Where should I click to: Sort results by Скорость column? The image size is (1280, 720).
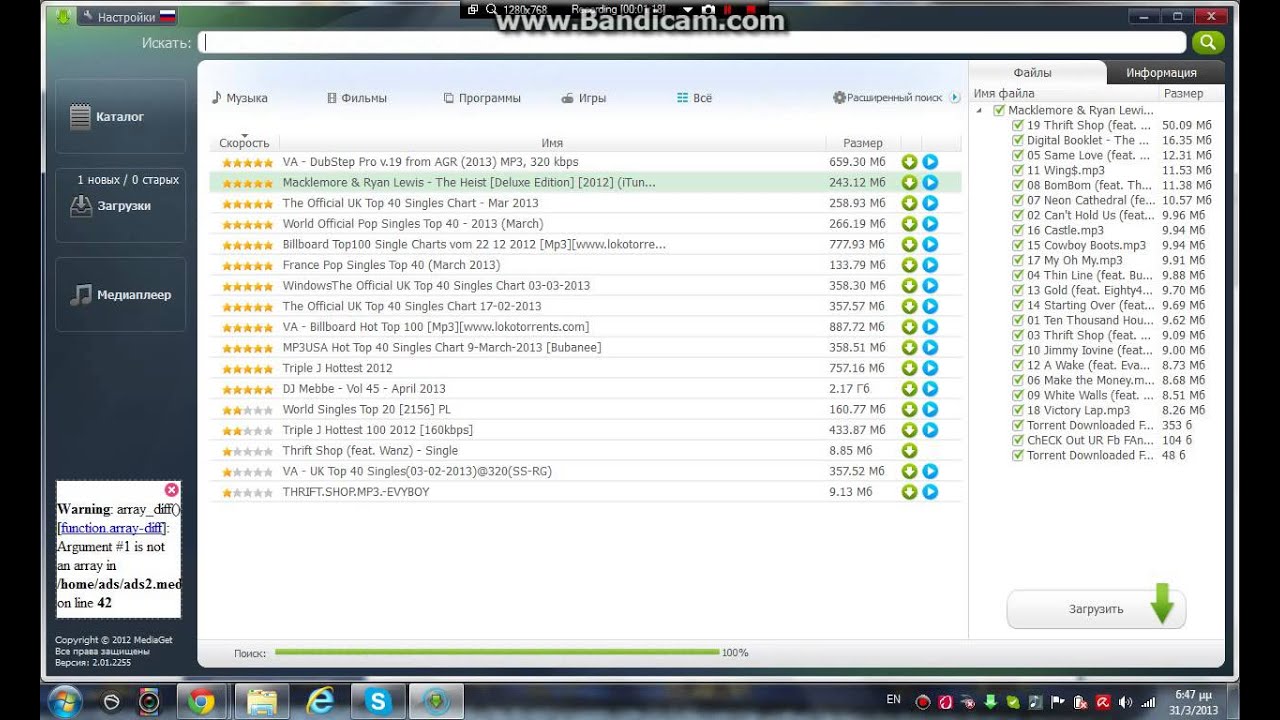[244, 143]
